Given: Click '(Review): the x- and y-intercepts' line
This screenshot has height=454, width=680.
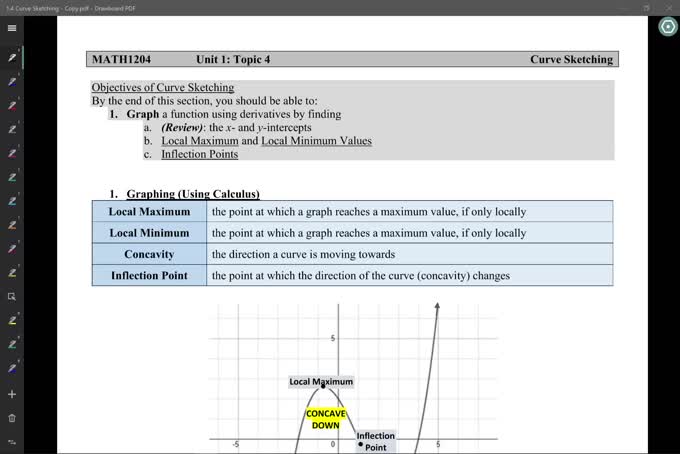Looking at the screenshot, I should (x=236, y=127).
